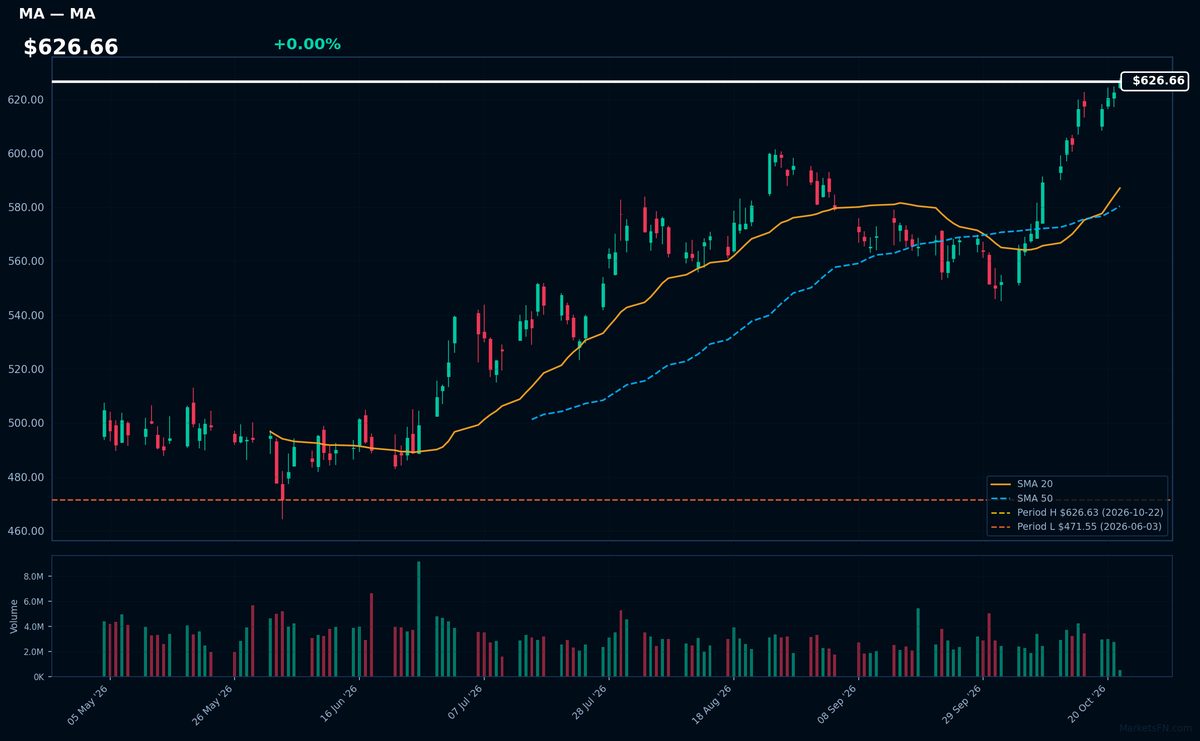Select the 480.00 price axis label
Image resolution: width=1200 pixels, height=741 pixels.
point(26,478)
